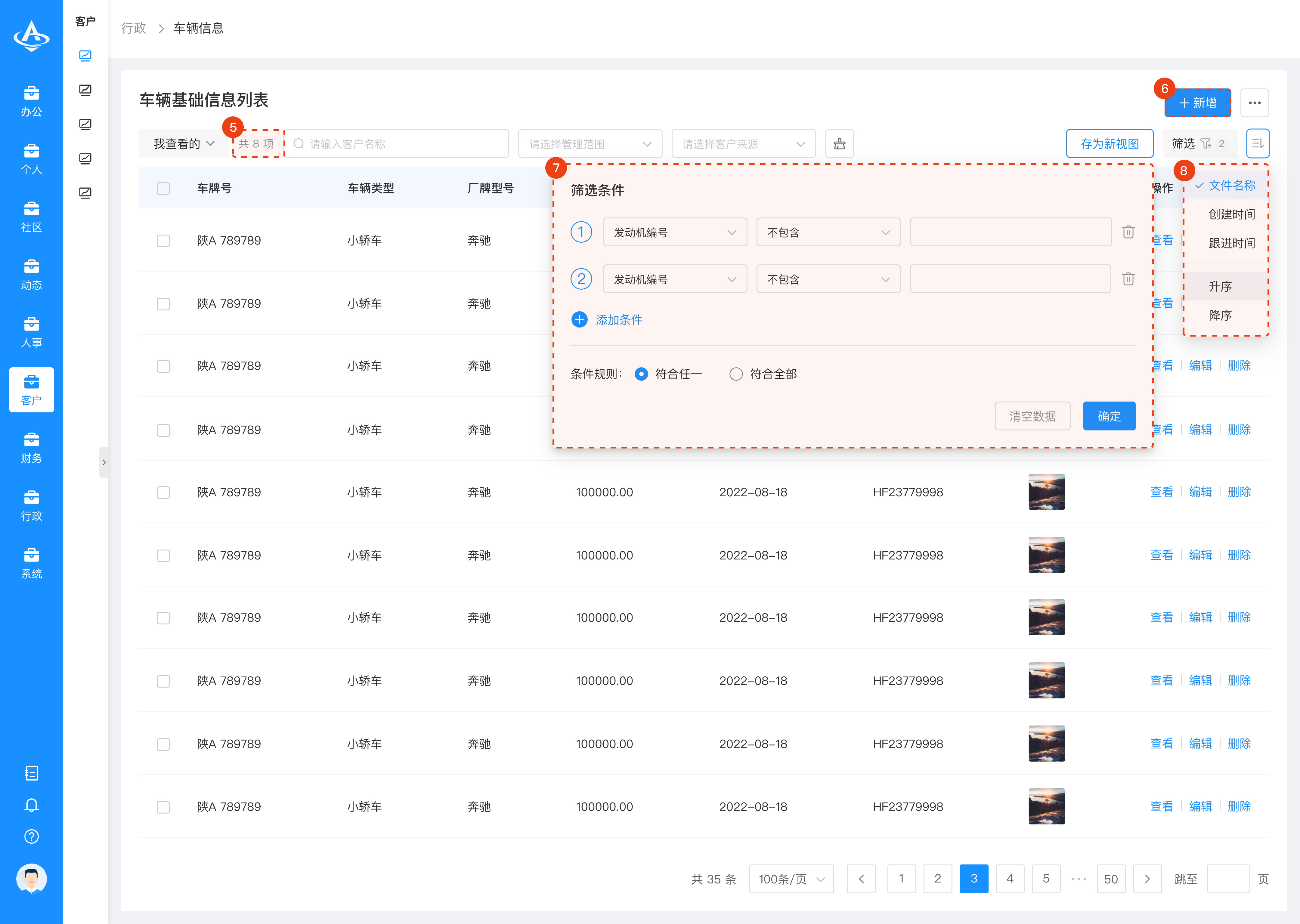Select the 符合全部 radio option
The height and width of the screenshot is (924, 1300).
[763, 374]
